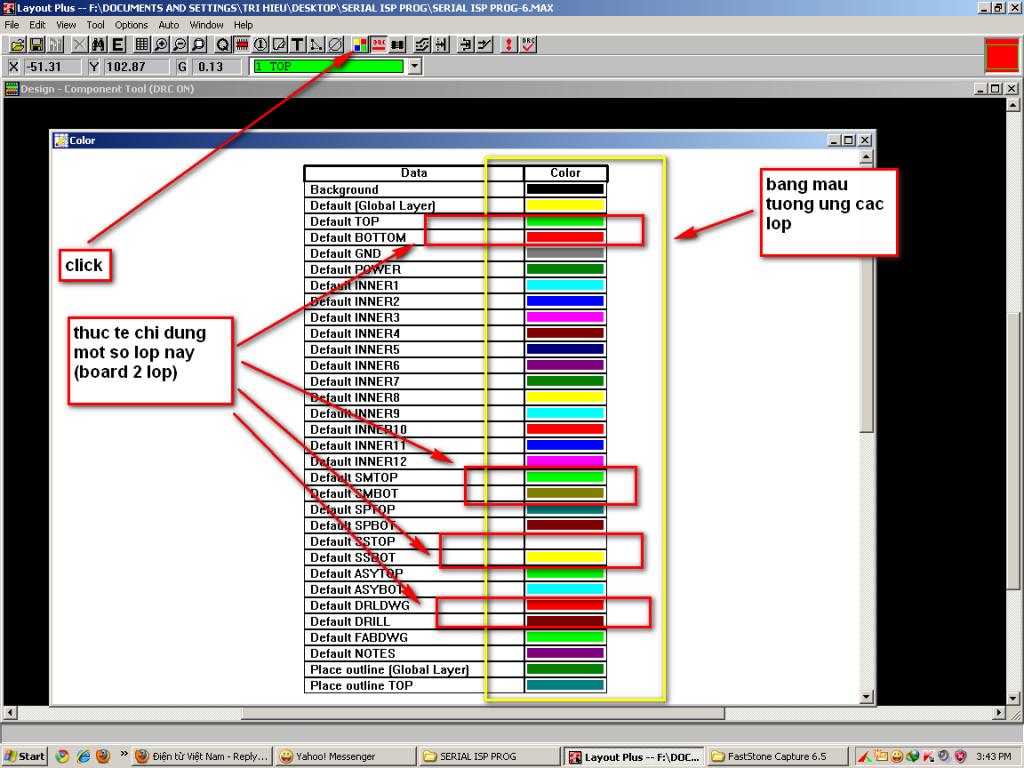1024x768 pixels.
Task: Select the Zoom Out magnifier icon
Action: [180, 44]
